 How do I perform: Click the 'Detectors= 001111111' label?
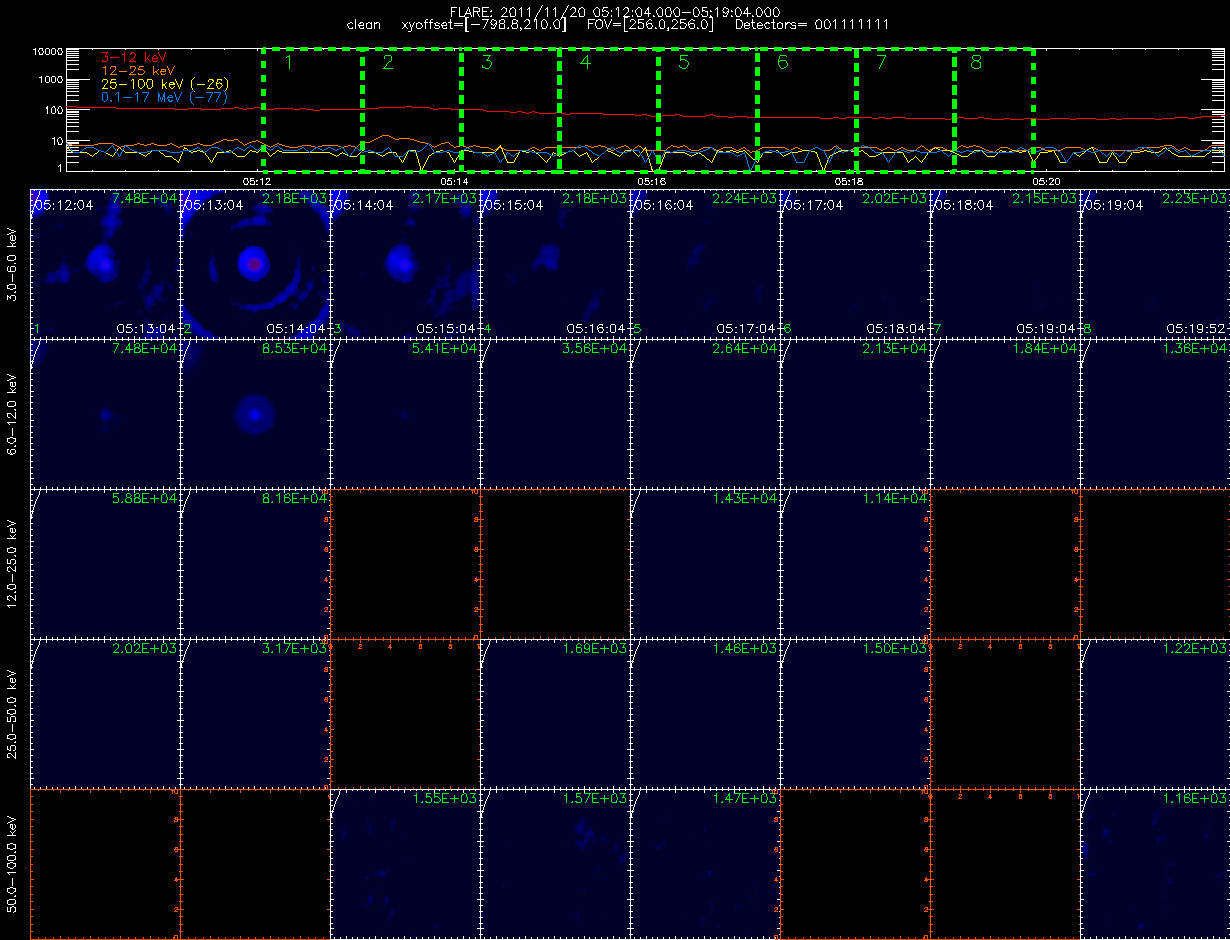click(x=811, y=24)
